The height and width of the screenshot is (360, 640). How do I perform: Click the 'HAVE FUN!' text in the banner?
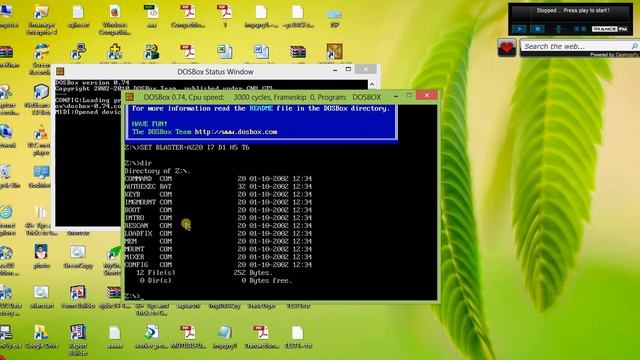149,124
